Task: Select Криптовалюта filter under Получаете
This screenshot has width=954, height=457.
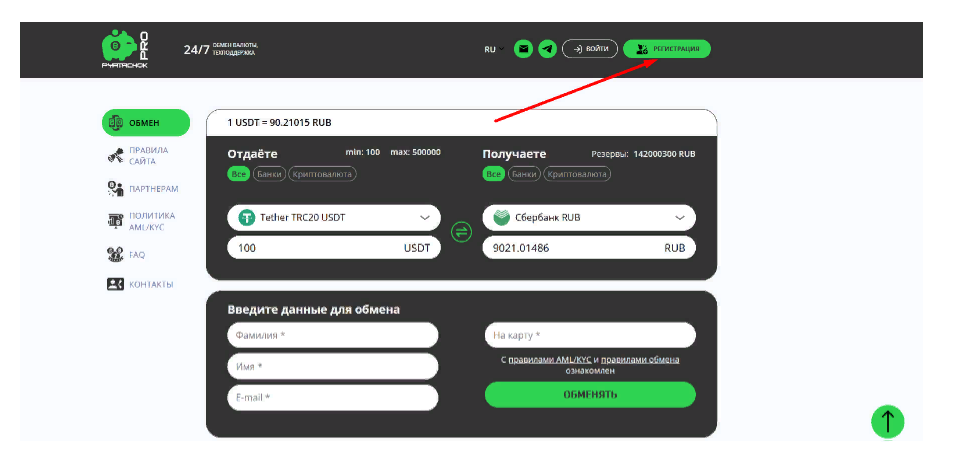Action: [577, 174]
